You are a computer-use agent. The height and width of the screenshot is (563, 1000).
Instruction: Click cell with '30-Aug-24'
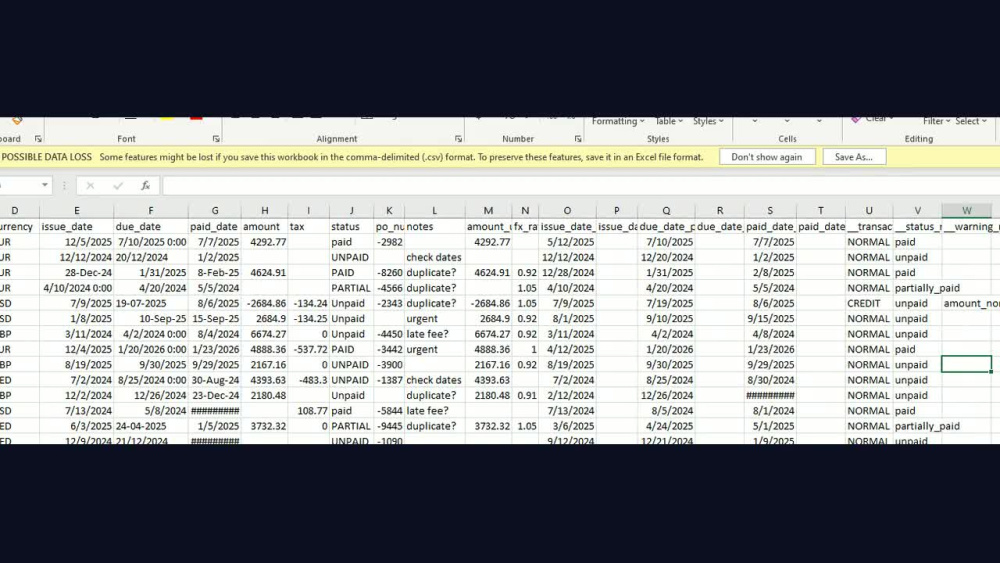tap(214, 380)
